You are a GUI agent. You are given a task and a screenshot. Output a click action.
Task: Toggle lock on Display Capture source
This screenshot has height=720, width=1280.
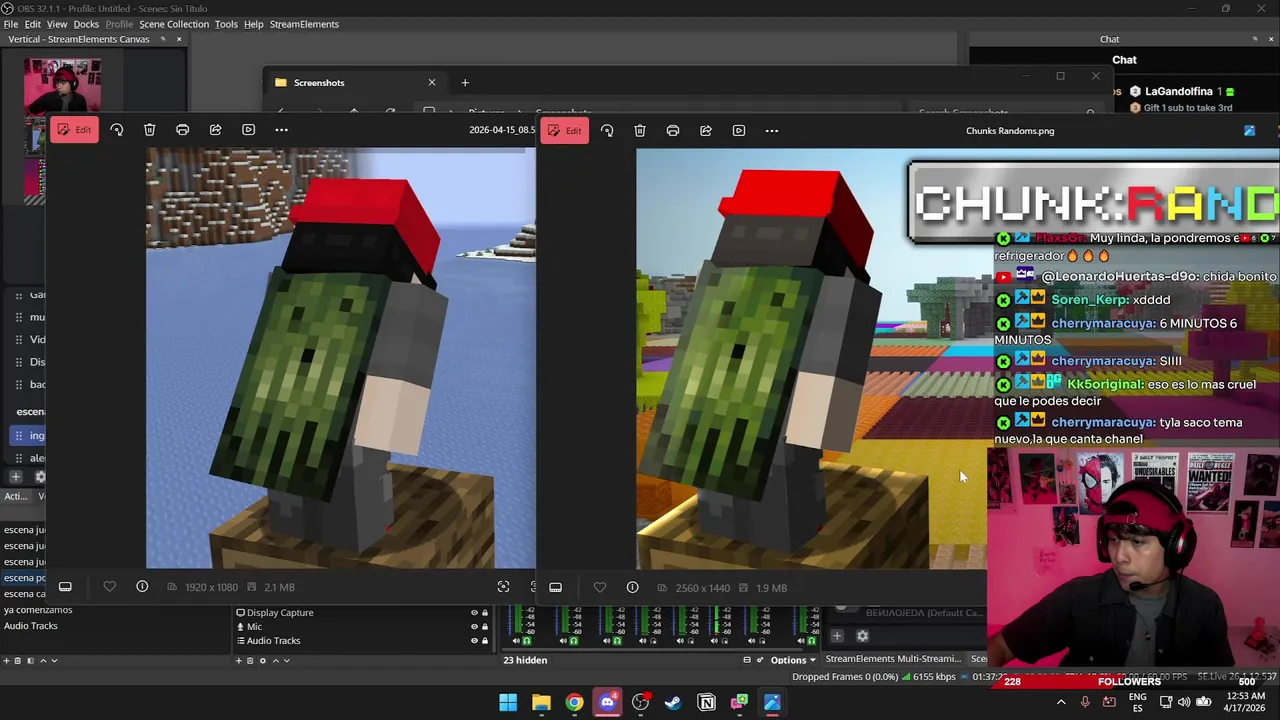(485, 613)
